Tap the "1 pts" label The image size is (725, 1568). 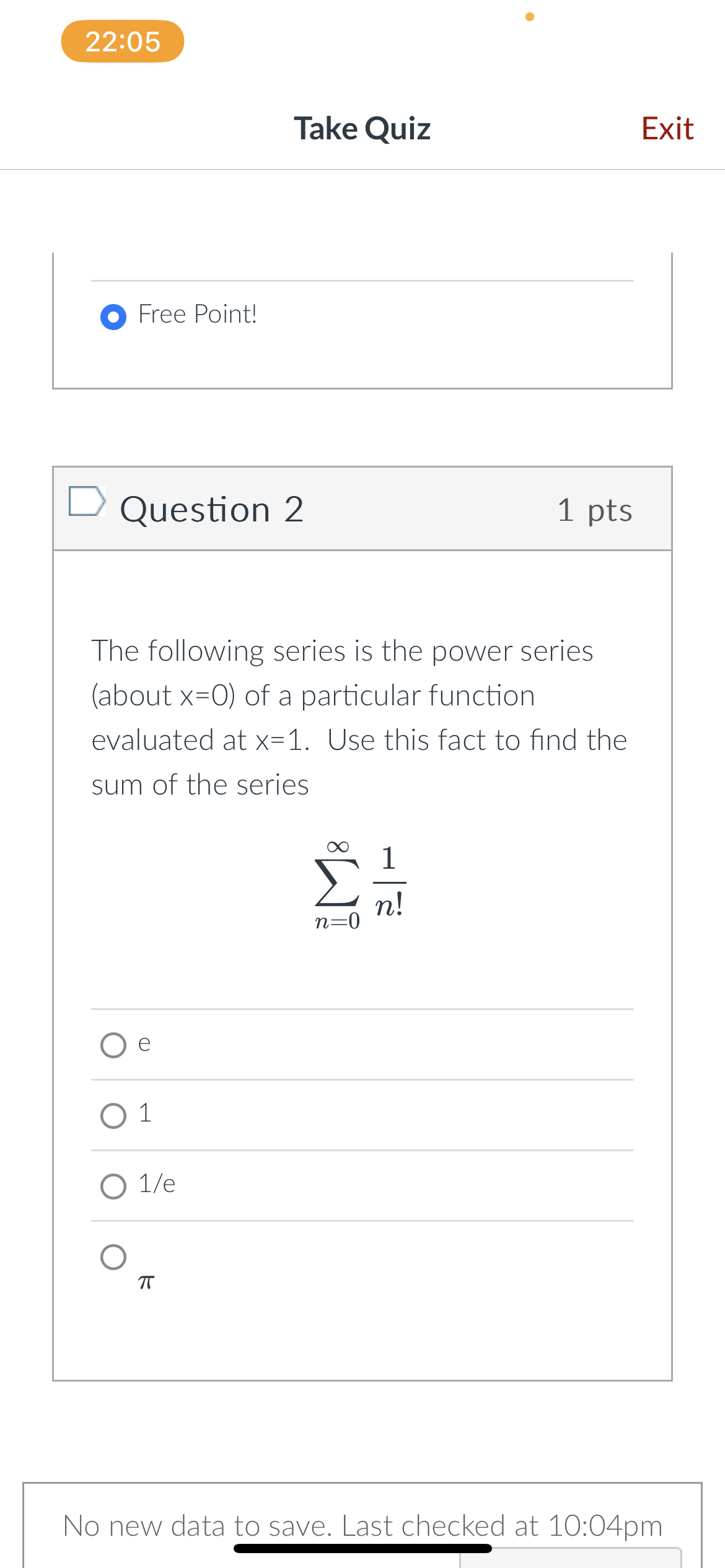click(595, 510)
